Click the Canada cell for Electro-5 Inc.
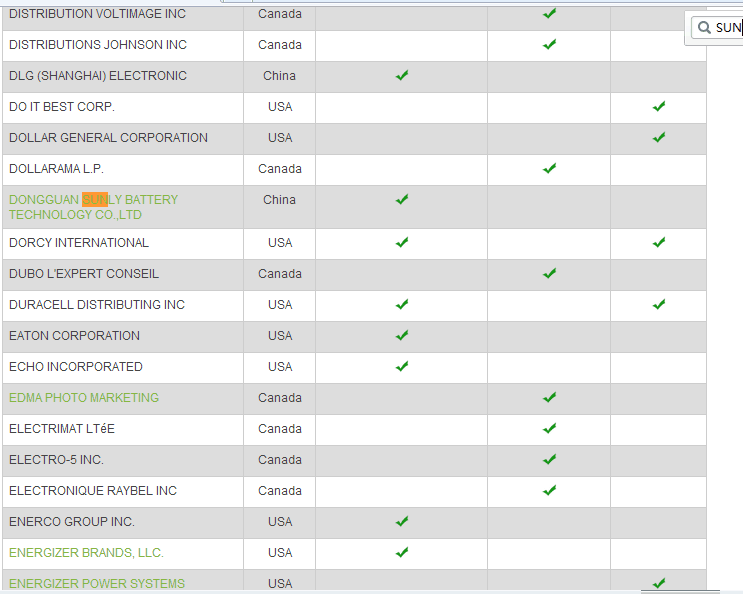Image resolution: width=743 pixels, height=594 pixels. (x=280, y=460)
